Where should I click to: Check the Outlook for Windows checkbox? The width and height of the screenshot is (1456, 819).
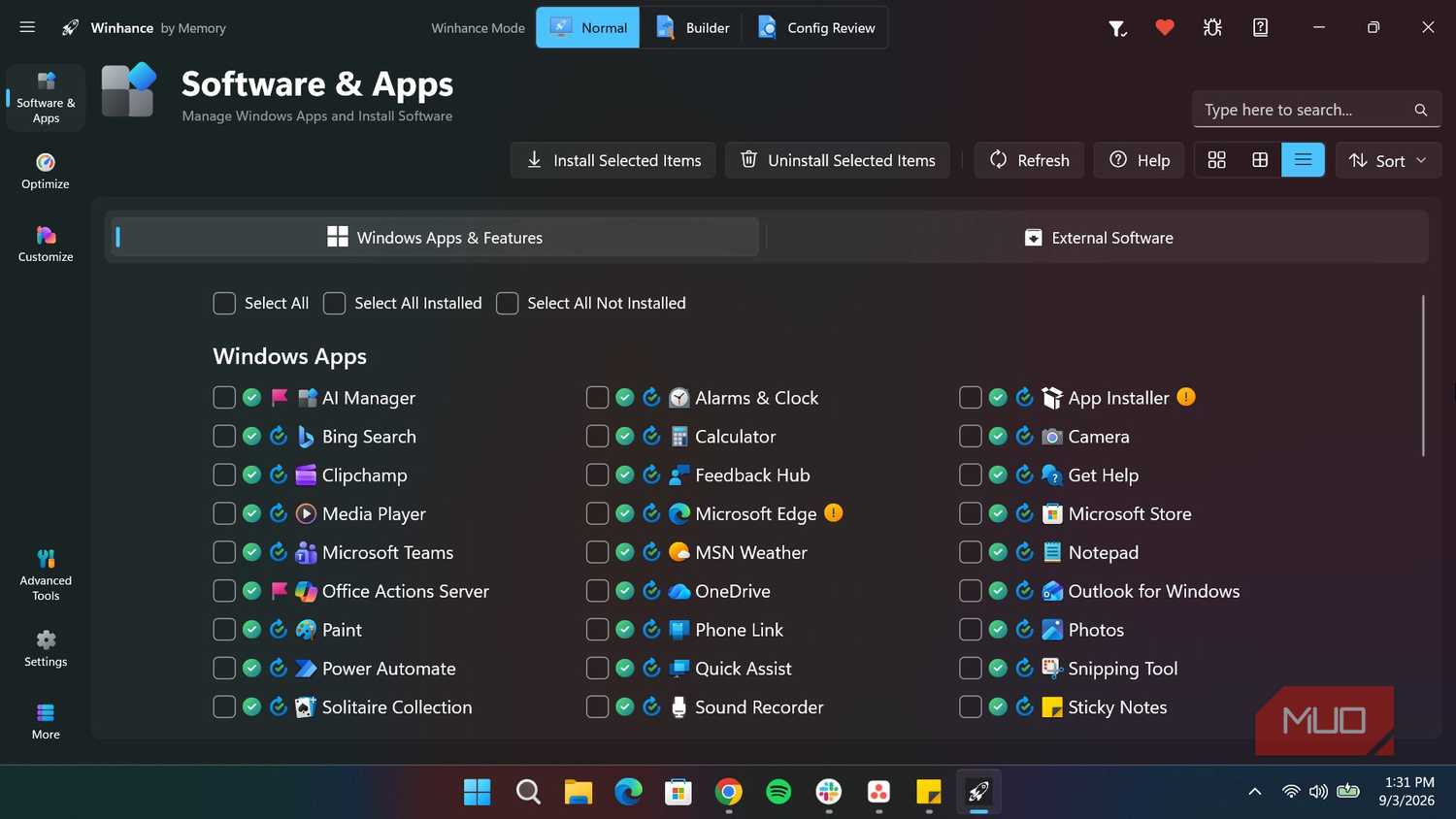pyautogui.click(x=970, y=590)
